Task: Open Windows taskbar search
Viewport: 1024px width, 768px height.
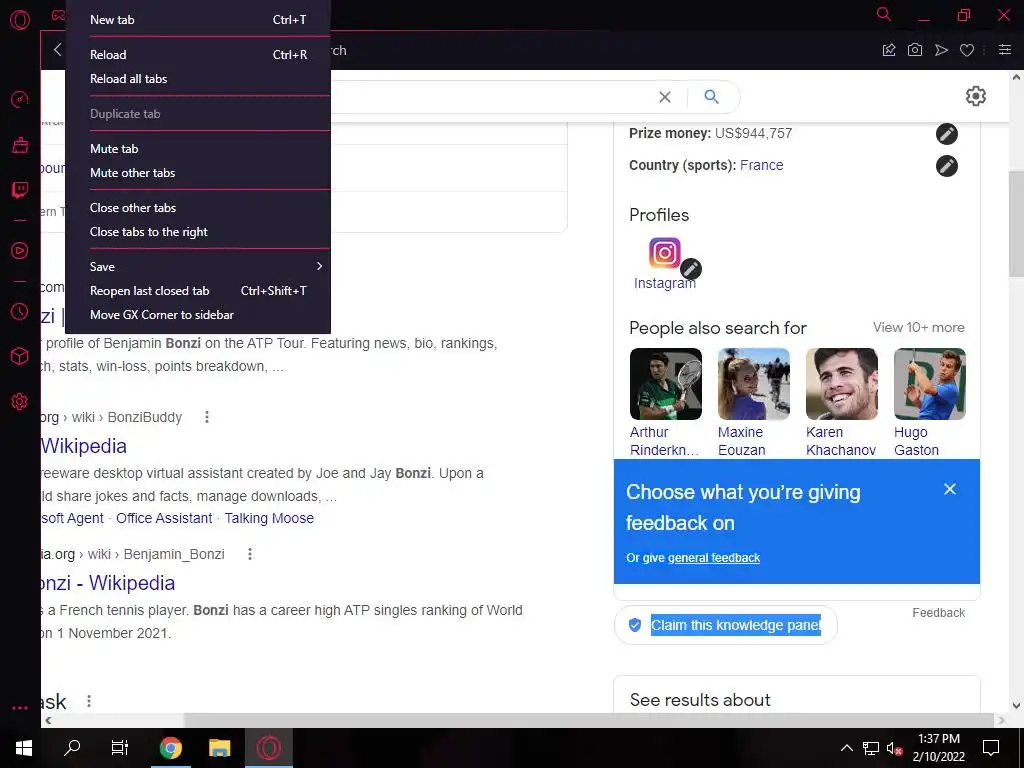Action: 72,748
